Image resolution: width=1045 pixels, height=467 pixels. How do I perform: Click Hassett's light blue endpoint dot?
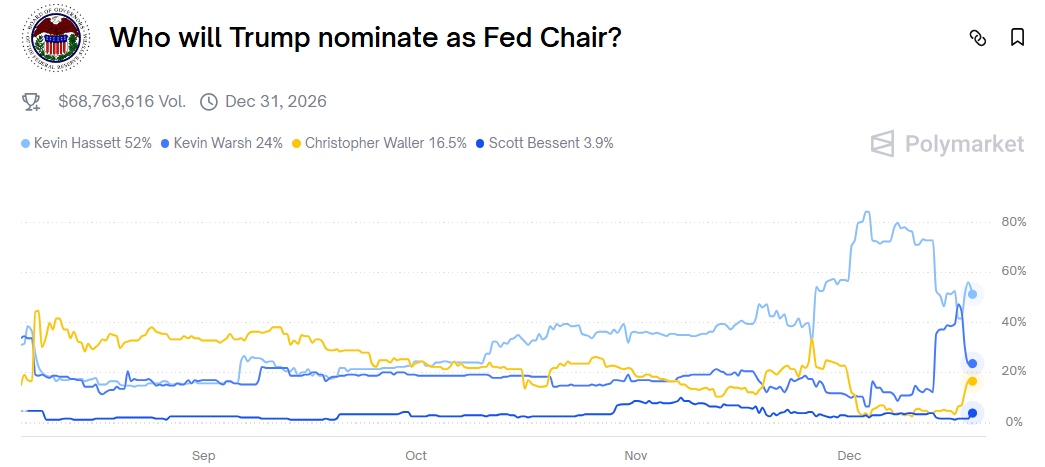pos(972,294)
